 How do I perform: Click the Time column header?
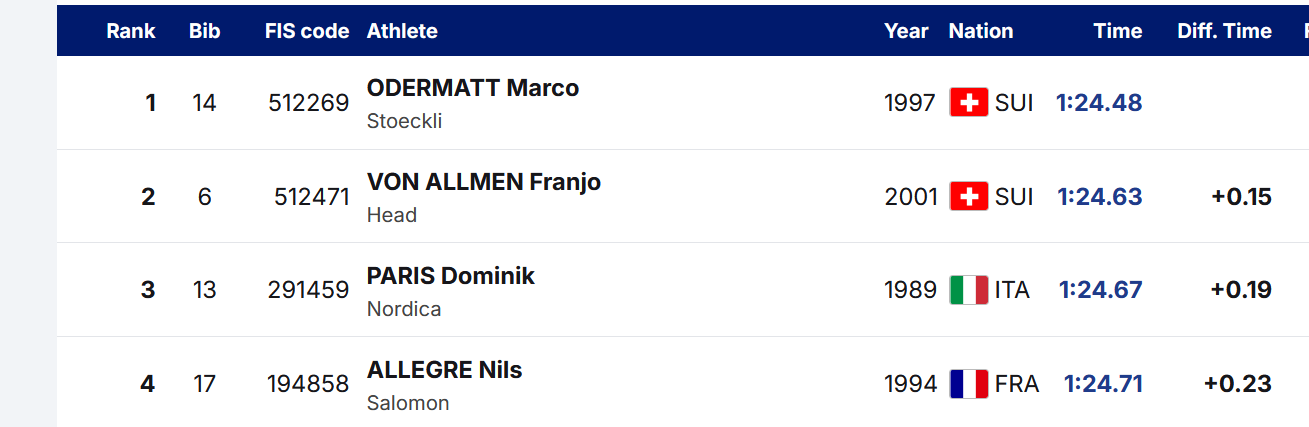(1117, 31)
